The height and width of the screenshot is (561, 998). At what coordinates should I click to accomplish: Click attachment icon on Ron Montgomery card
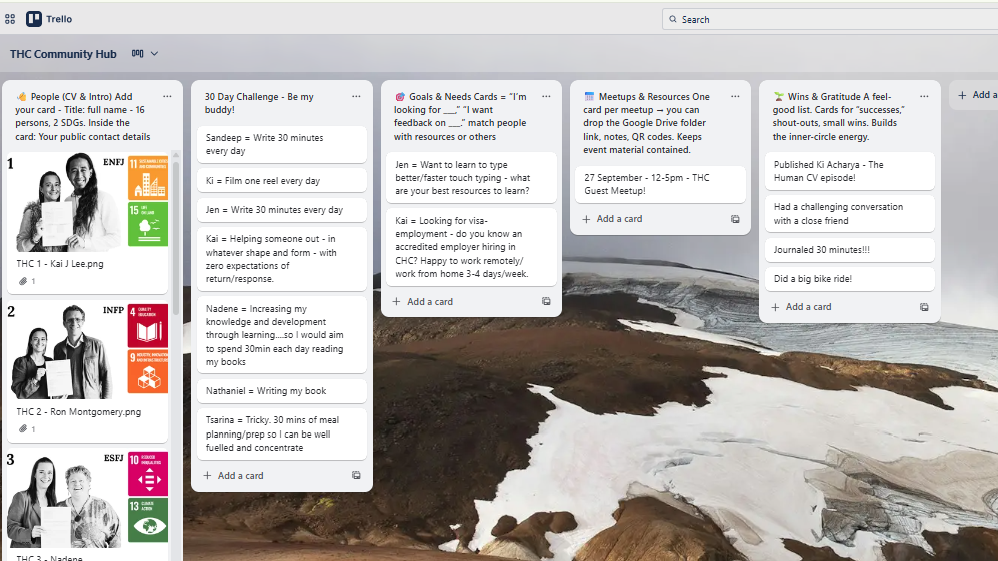[24, 429]
